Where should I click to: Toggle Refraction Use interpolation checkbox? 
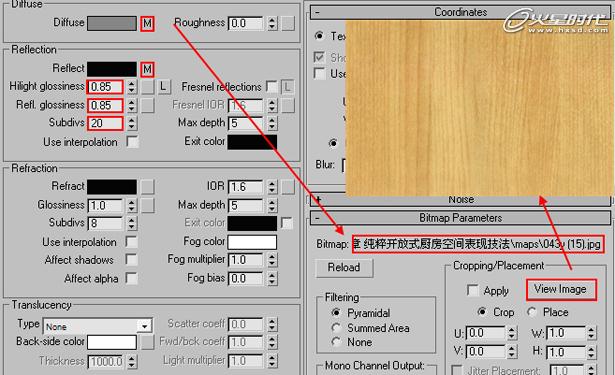[131, 242]
